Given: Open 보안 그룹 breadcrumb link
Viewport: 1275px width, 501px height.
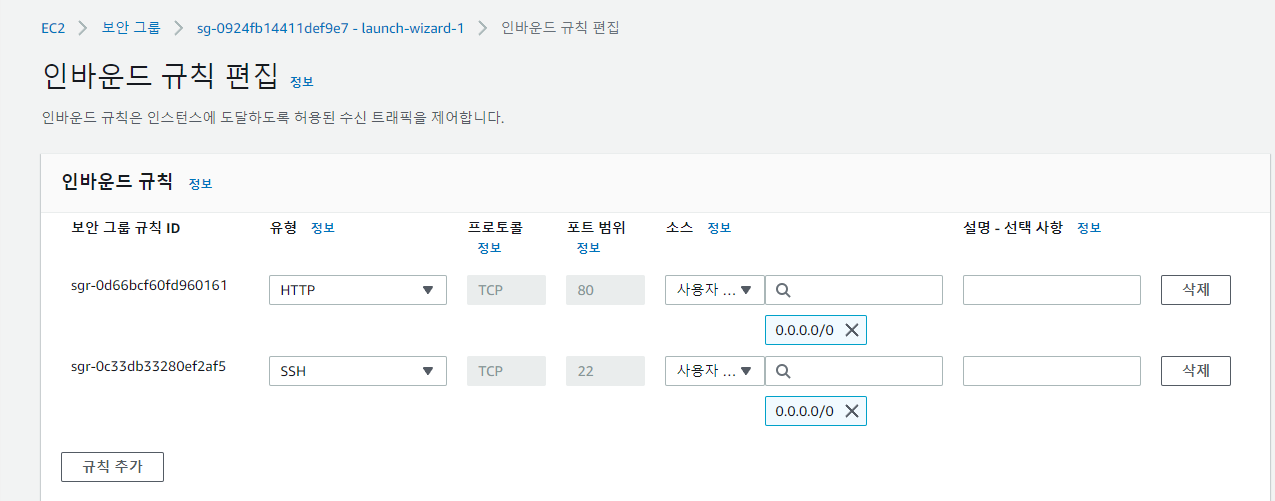Looking at the screenshot, I should coord(131,28).
